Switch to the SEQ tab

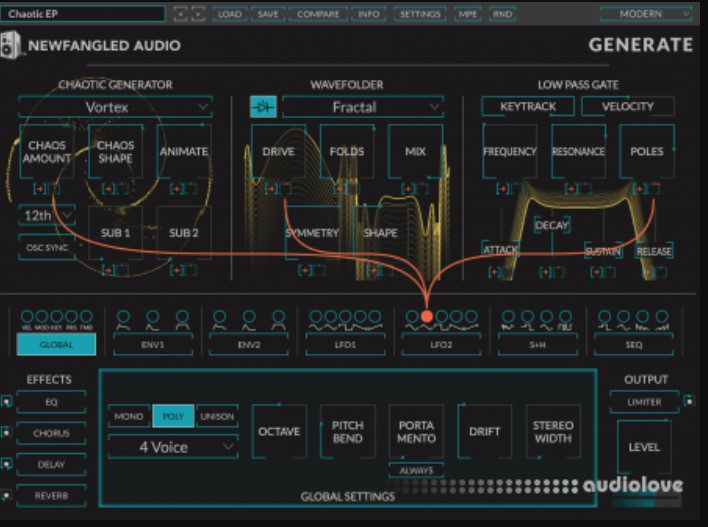pos(634,345)
